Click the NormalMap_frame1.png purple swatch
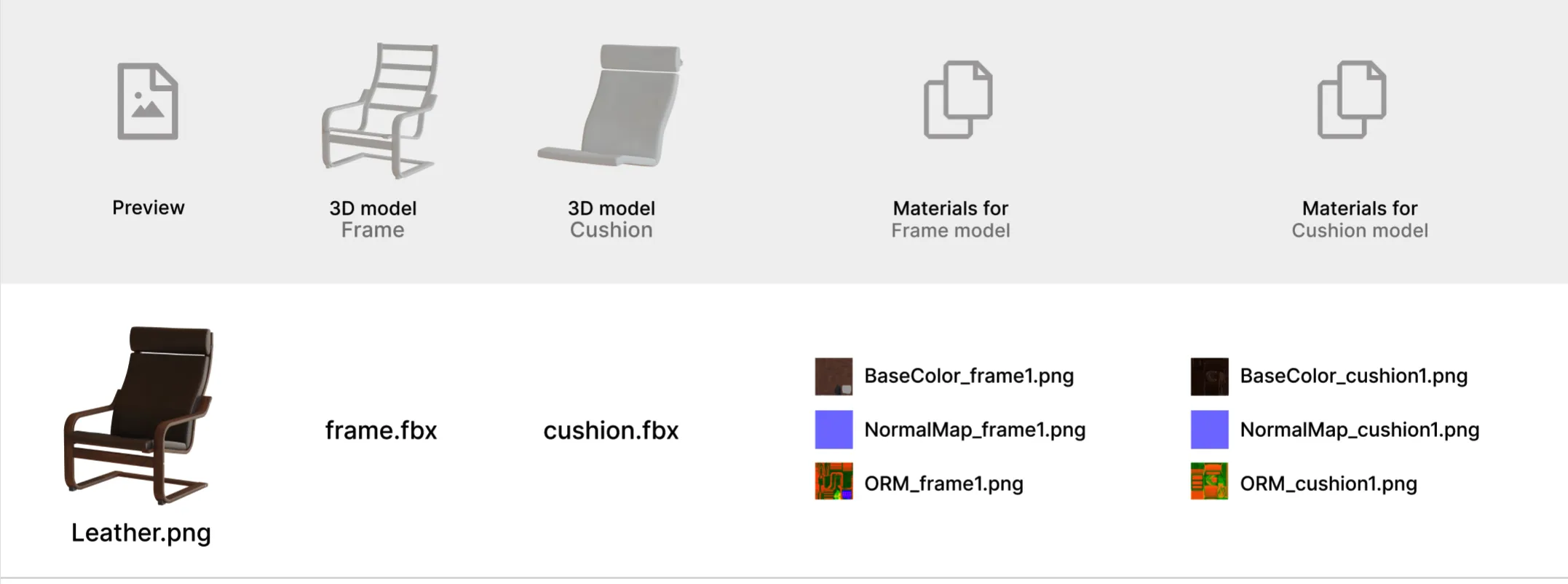Screen dimensions: 1568x584 click(834, 430)
